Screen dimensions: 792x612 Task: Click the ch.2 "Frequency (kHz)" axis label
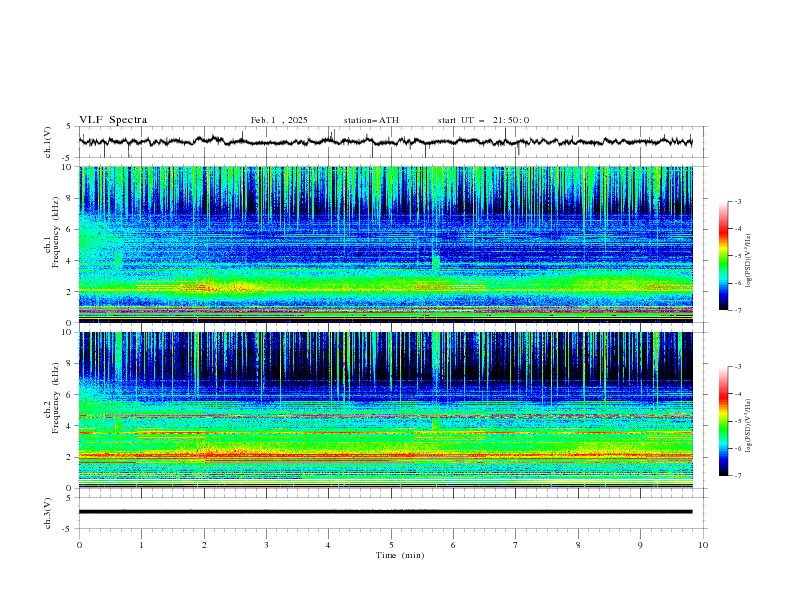[56, 398]
